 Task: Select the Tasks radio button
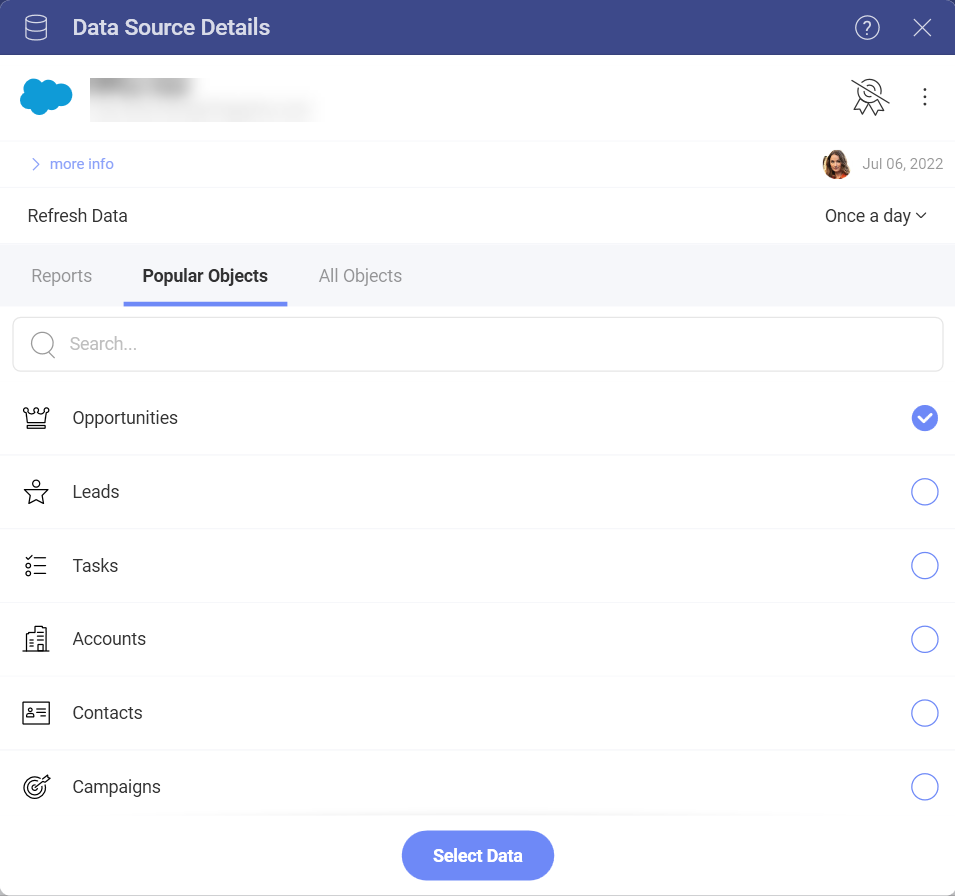tap(924, 566)
